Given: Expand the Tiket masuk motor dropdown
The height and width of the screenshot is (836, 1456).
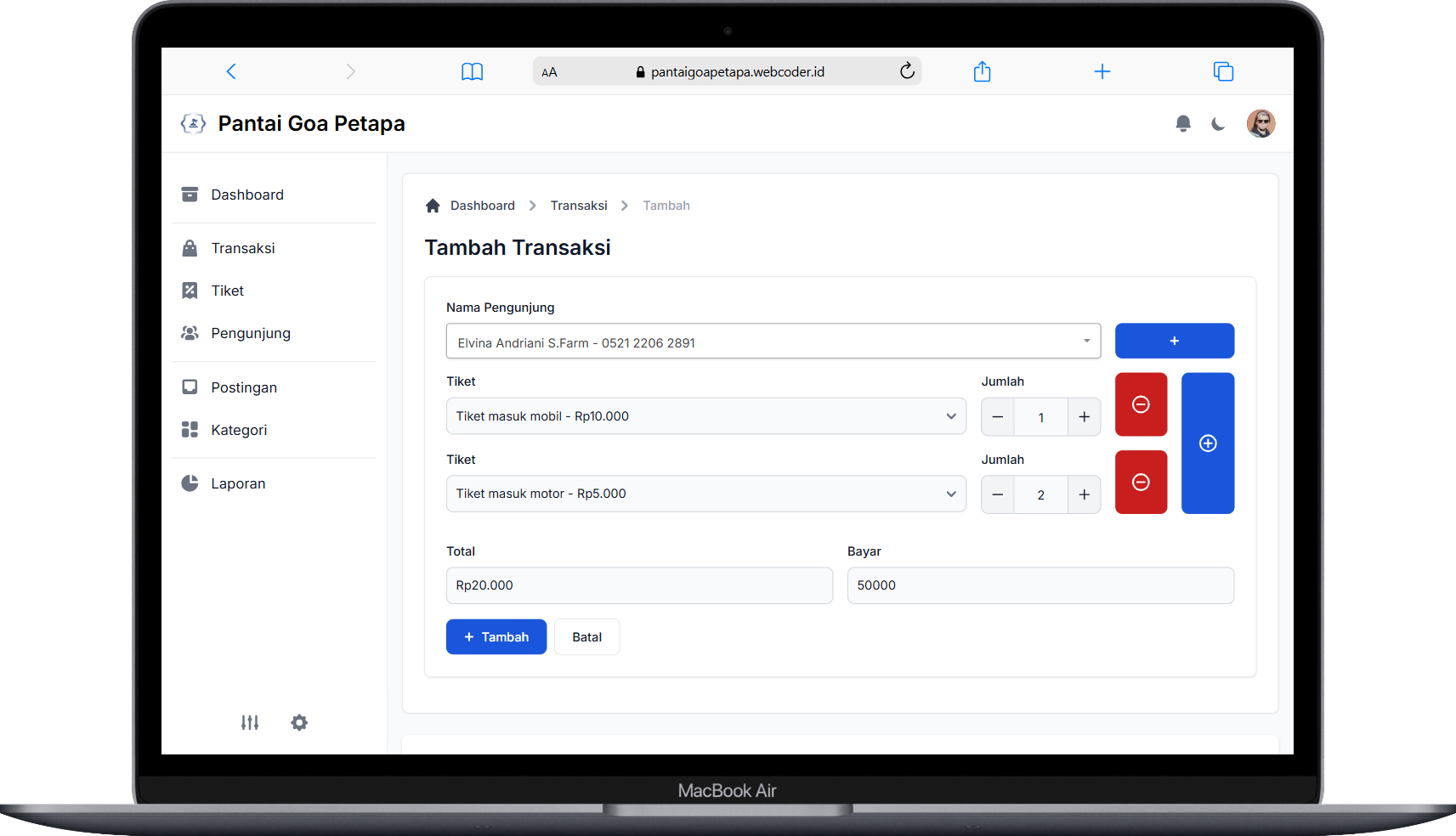Looking at the screenshot, I should point(706,494).
